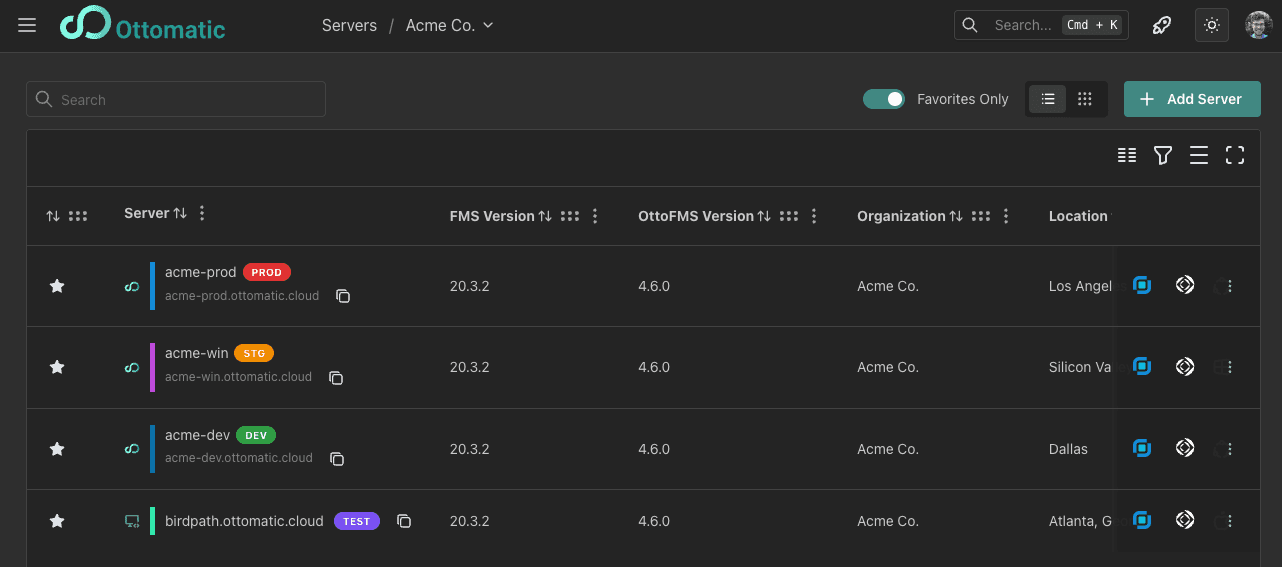Go to Servers breadcrumb
Image resolution: width=1282 pixels, height=567 pixels.
349,26
